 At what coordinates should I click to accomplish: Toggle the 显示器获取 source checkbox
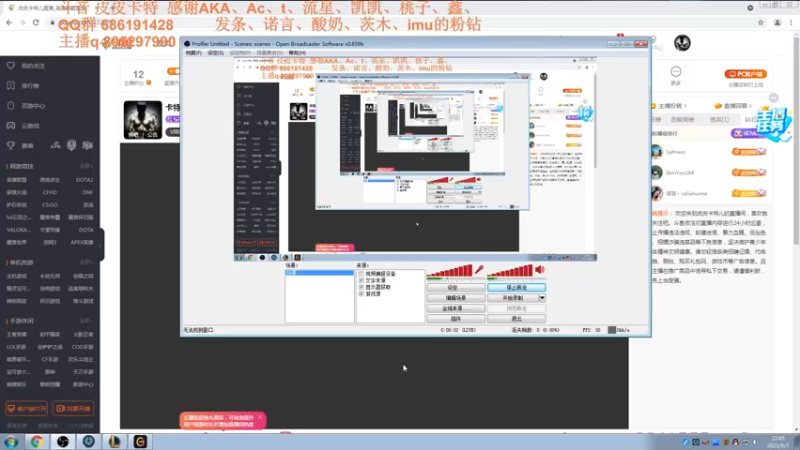click(x=361, y=287)
